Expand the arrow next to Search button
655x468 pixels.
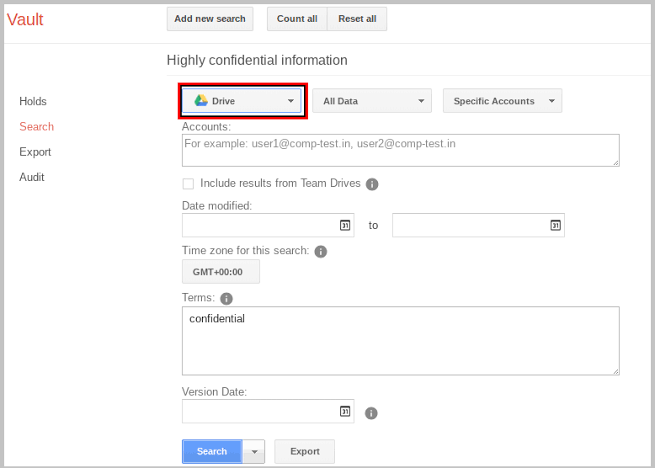(x=254, y=452)
